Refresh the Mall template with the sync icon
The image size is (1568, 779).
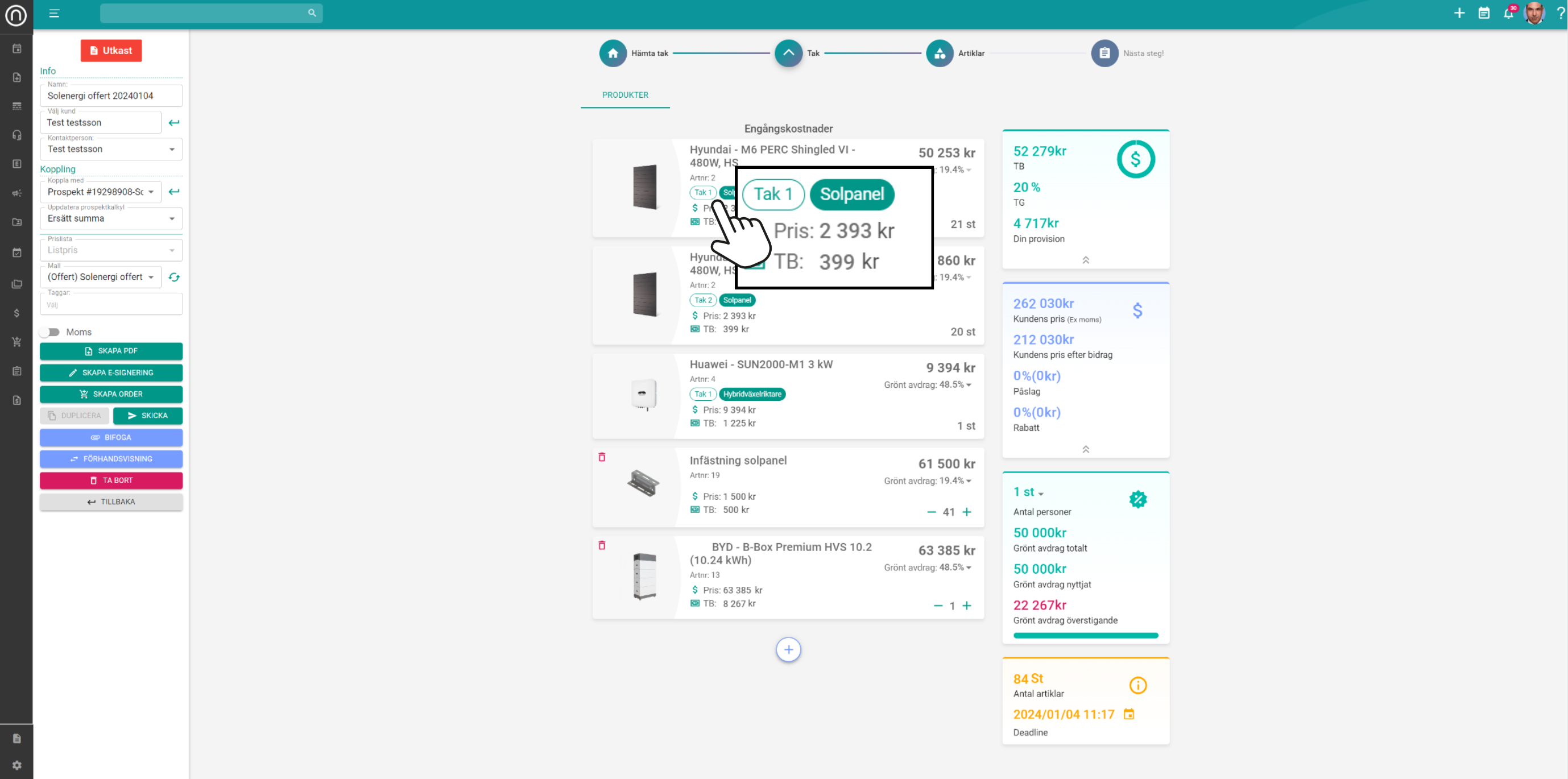click(174, 277)
